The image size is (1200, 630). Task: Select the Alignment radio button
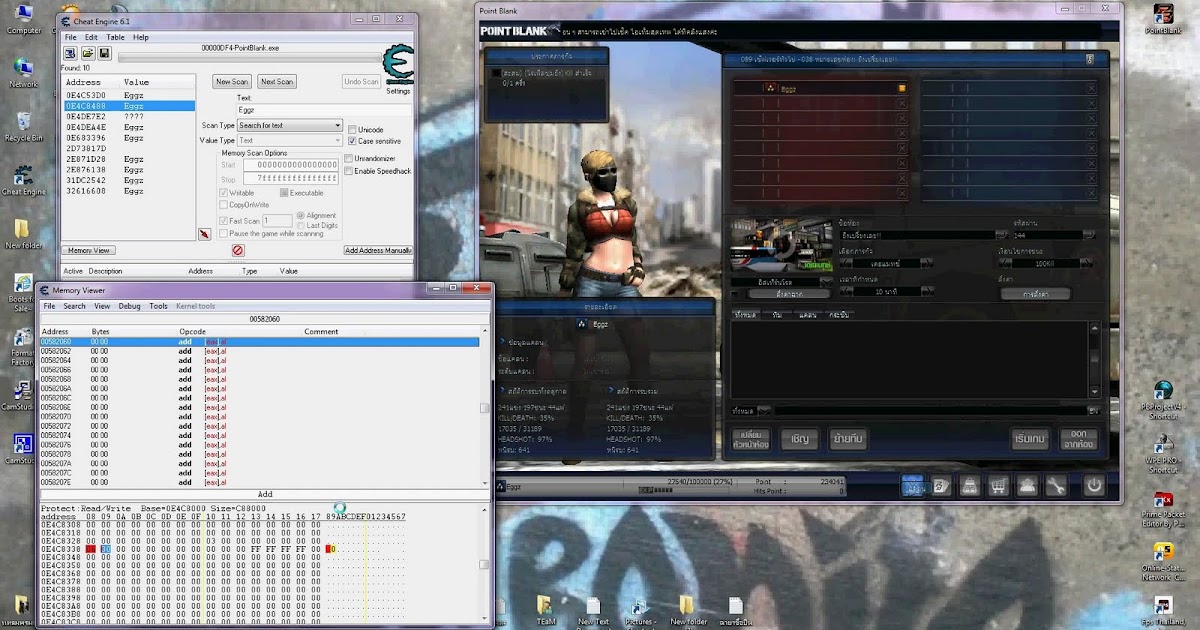[x=301, y=216]
